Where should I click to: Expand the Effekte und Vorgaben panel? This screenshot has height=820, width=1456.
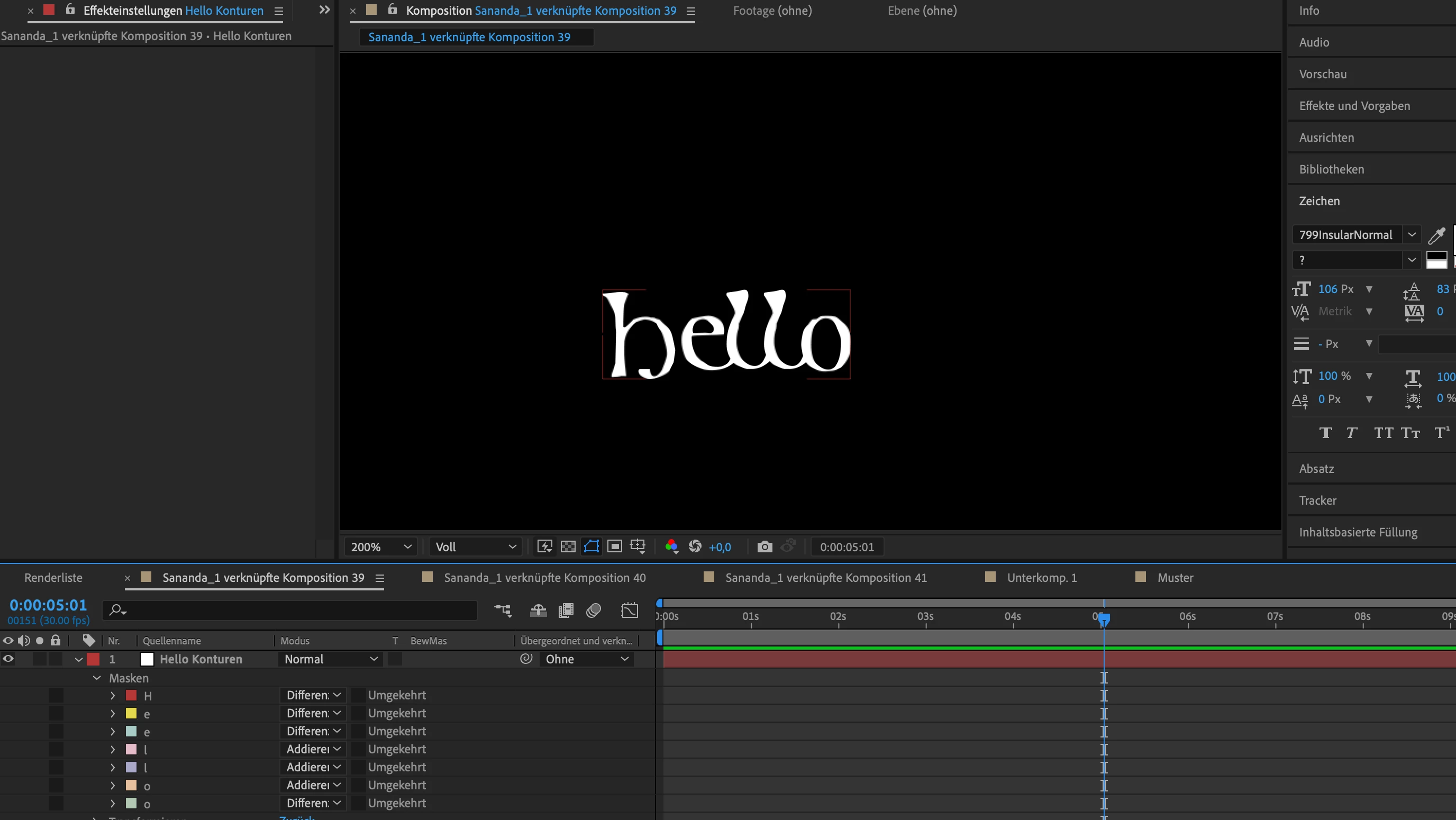1354,106
